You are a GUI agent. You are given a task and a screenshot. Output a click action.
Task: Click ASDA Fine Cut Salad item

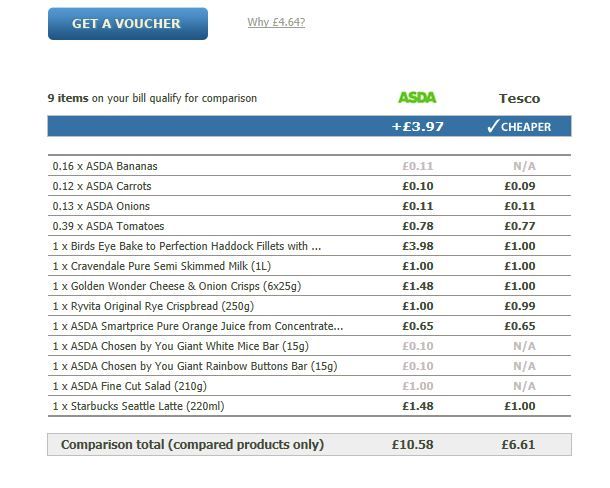129,386
